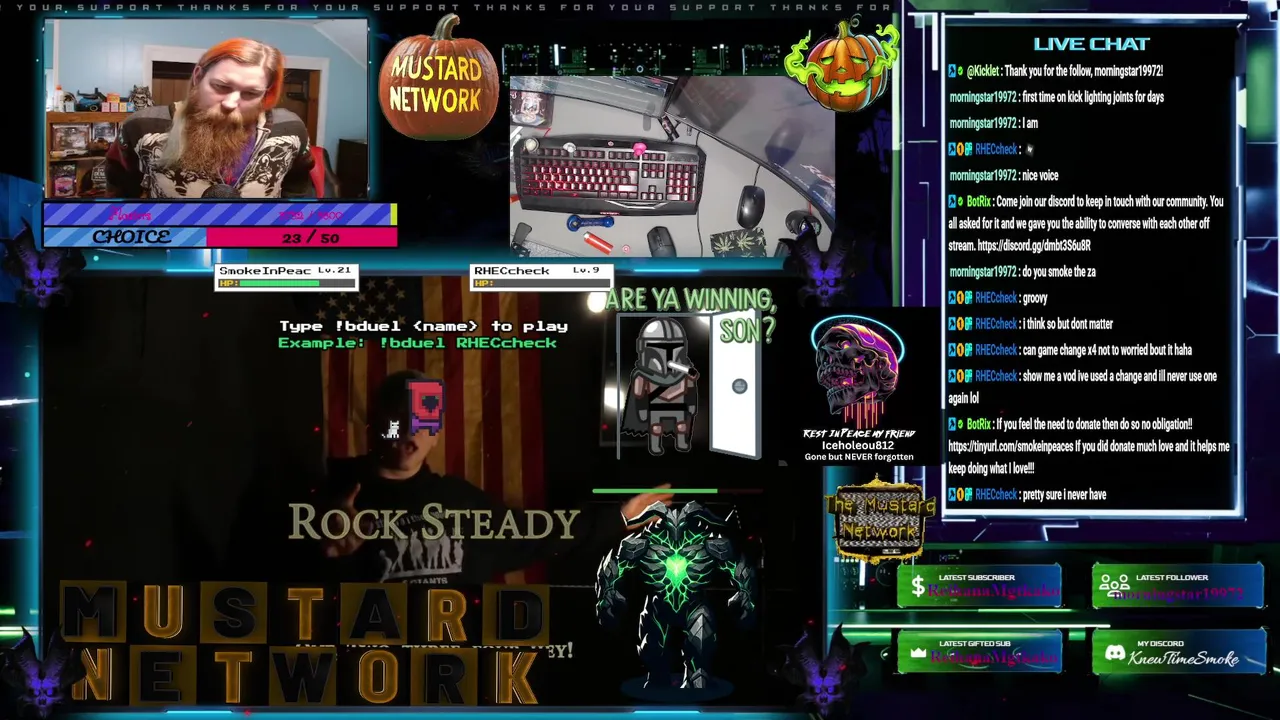Click RHECcheck Lv.9 player label

537,271
